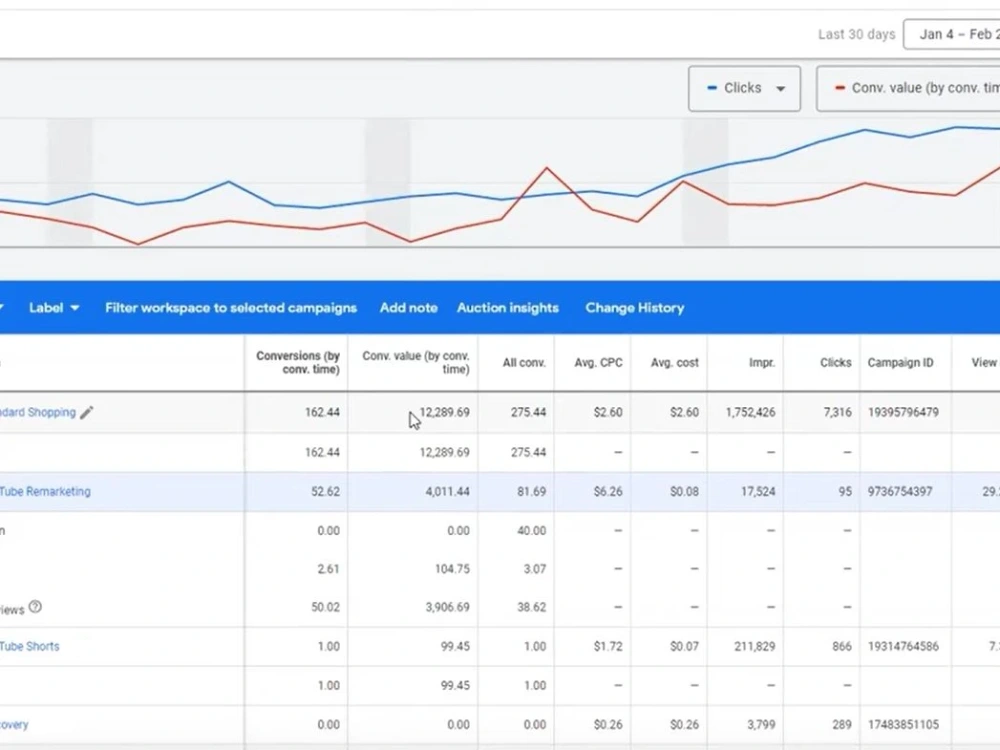Image resolution: width=1000 pixels, height=750 pixels.
Task: Open the Conv. value metric dropdown
Action: (909, 88)
